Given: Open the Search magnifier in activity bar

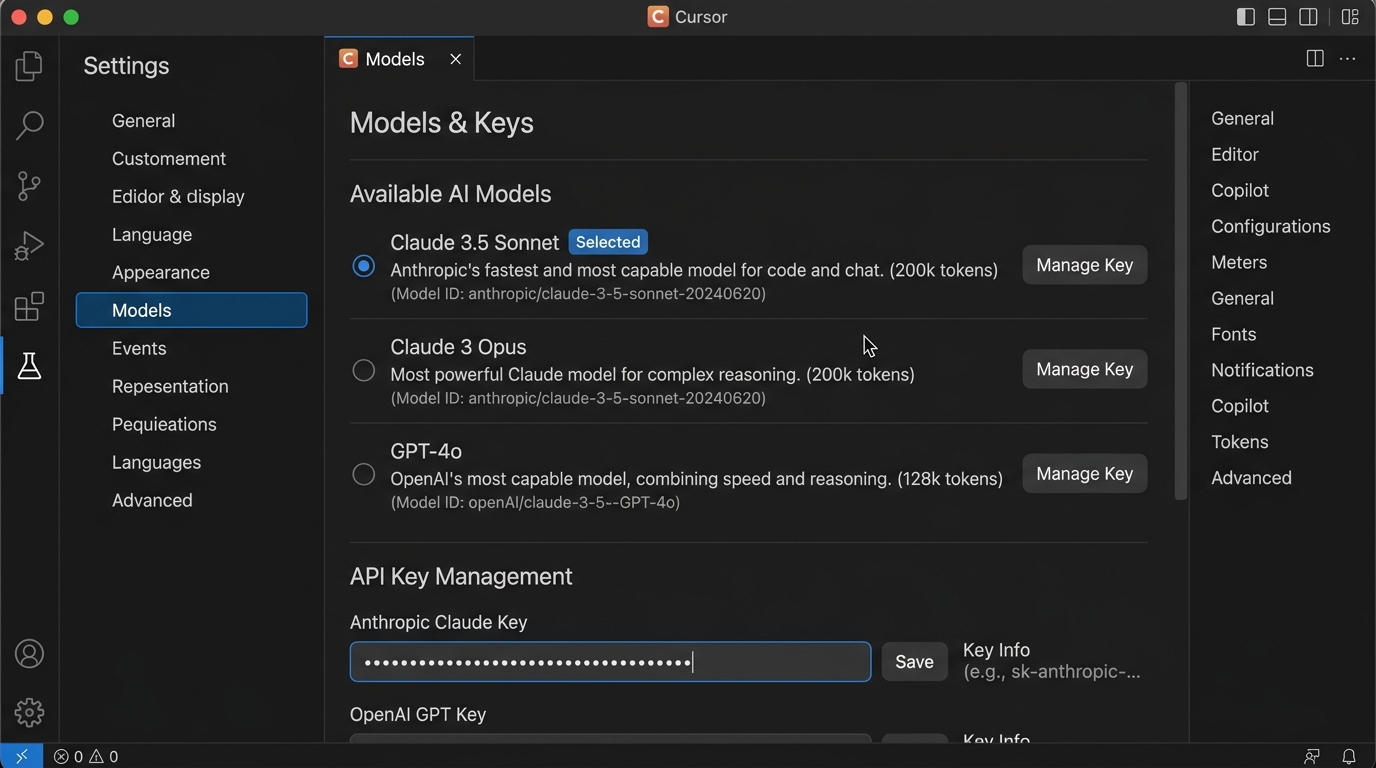Looking at the screenshot, I should click(29, 125).
